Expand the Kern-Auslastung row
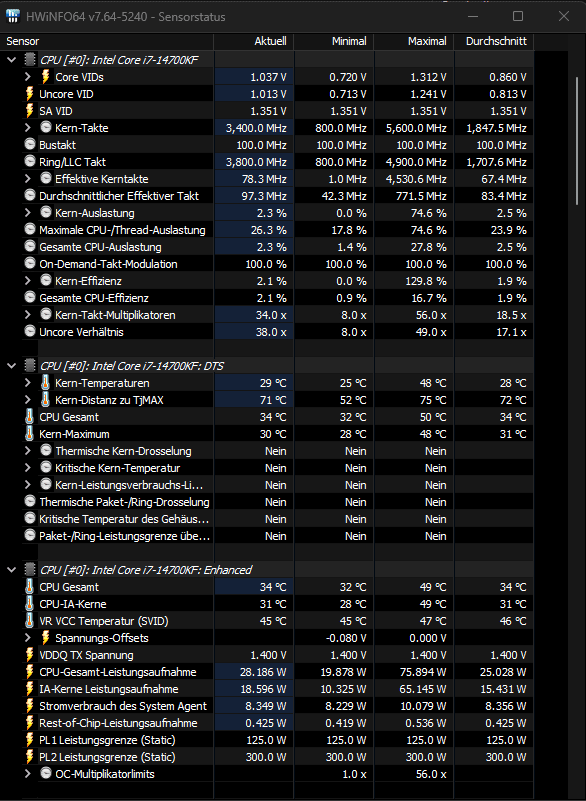The width and height of the screenshot is (586, 801). [28, 213]
